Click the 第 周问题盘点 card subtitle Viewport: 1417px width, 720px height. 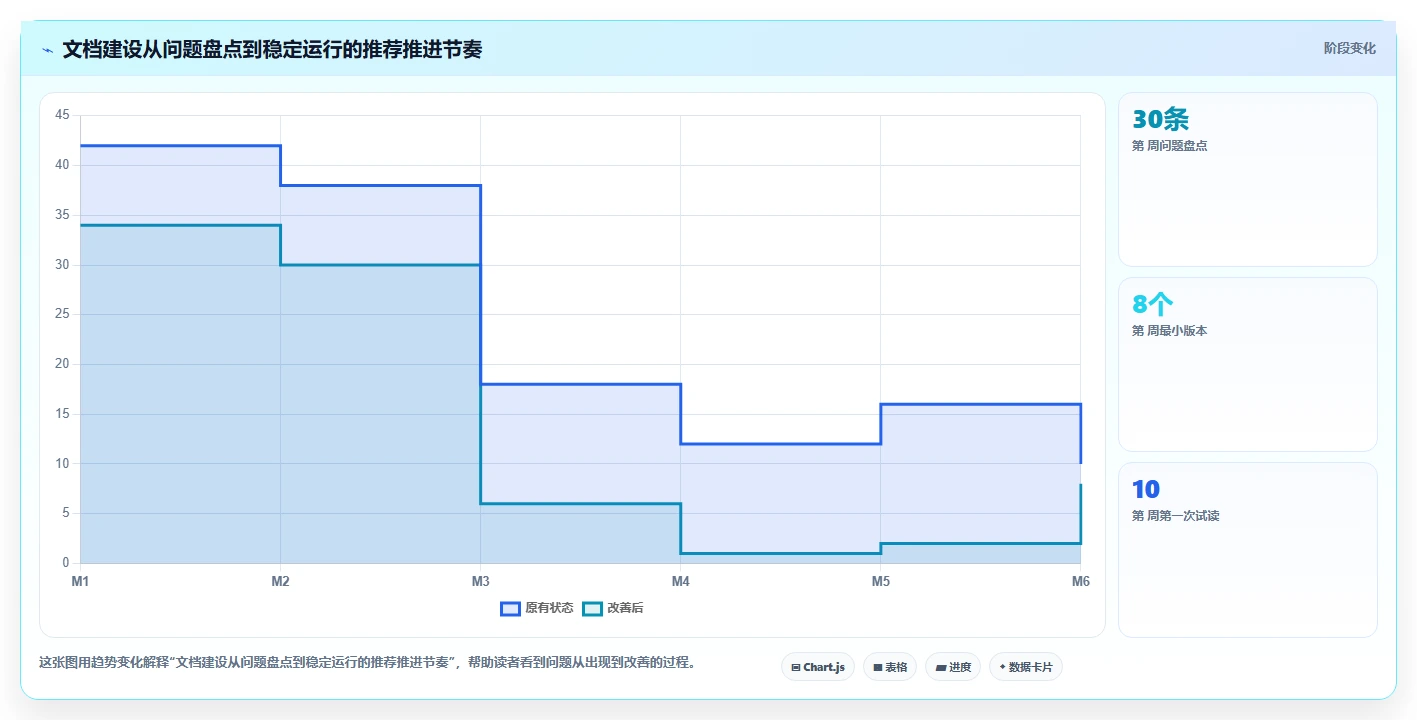1169,146
